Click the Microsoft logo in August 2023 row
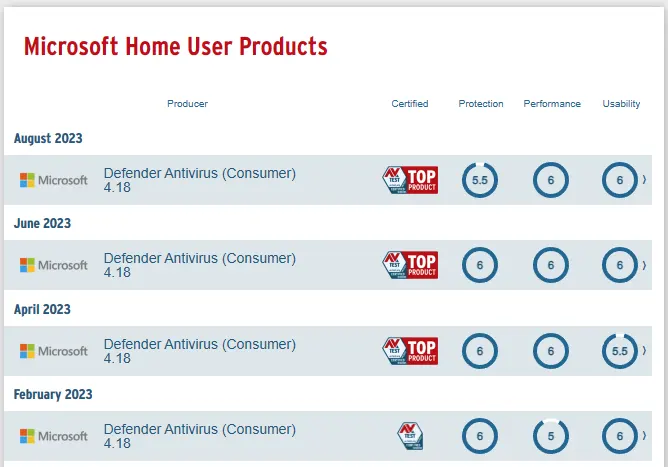668x467 pixels. 54,180
